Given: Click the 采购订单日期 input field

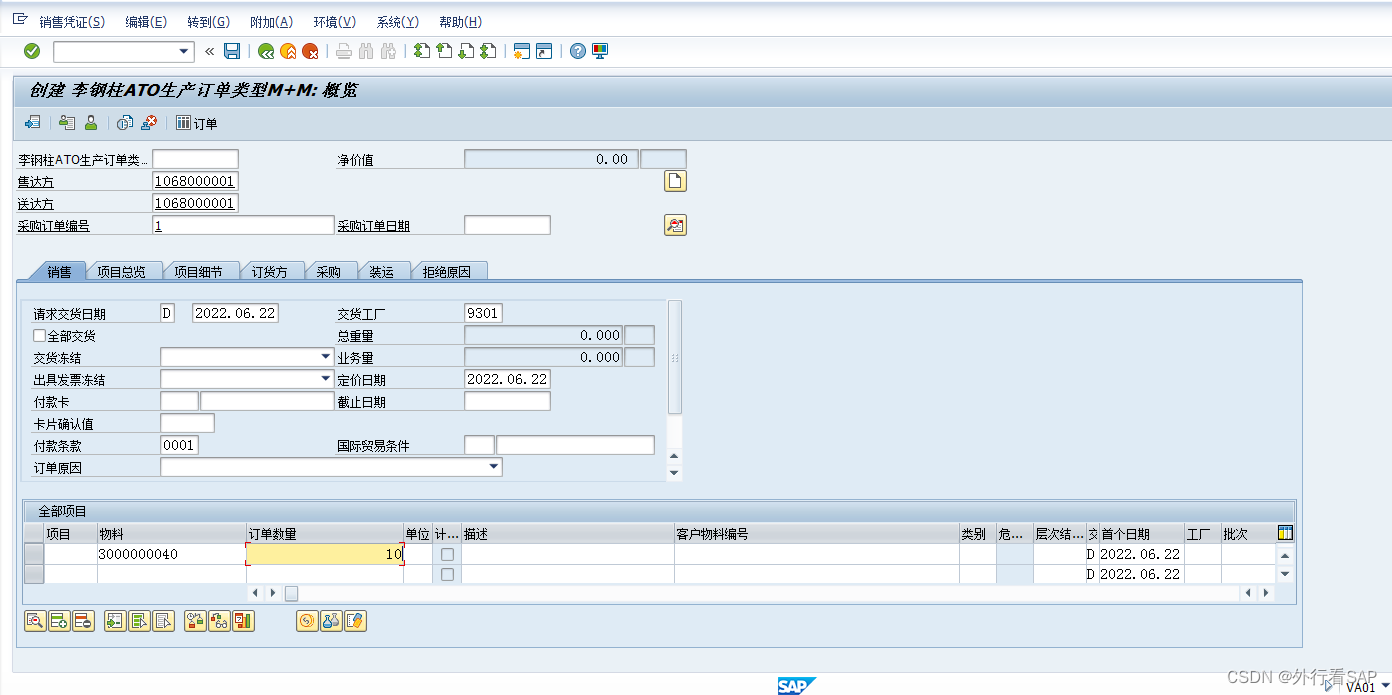Looking at the screenshot, I should [x=507, y=225].
